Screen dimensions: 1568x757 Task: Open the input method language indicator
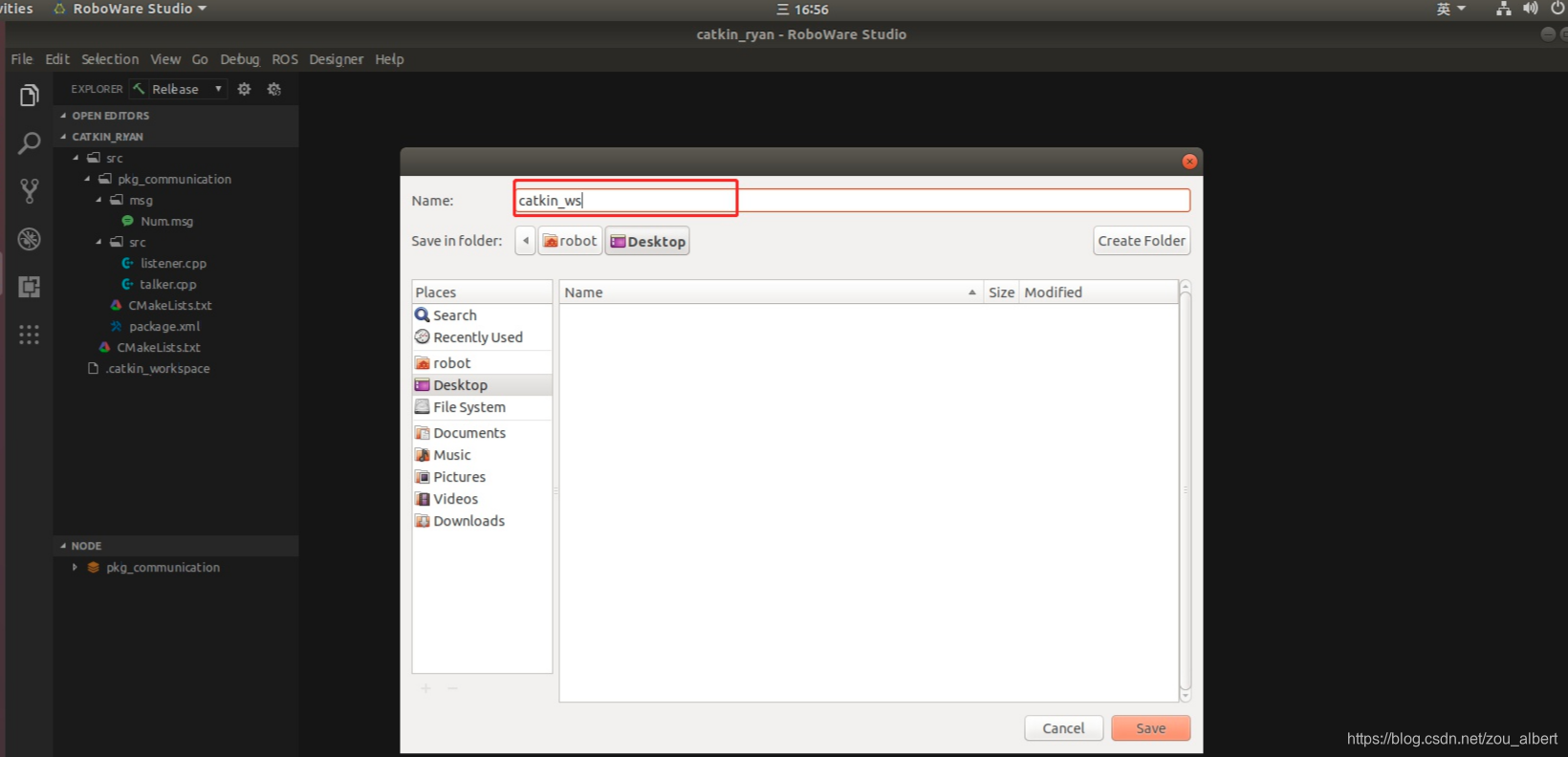1450,9
